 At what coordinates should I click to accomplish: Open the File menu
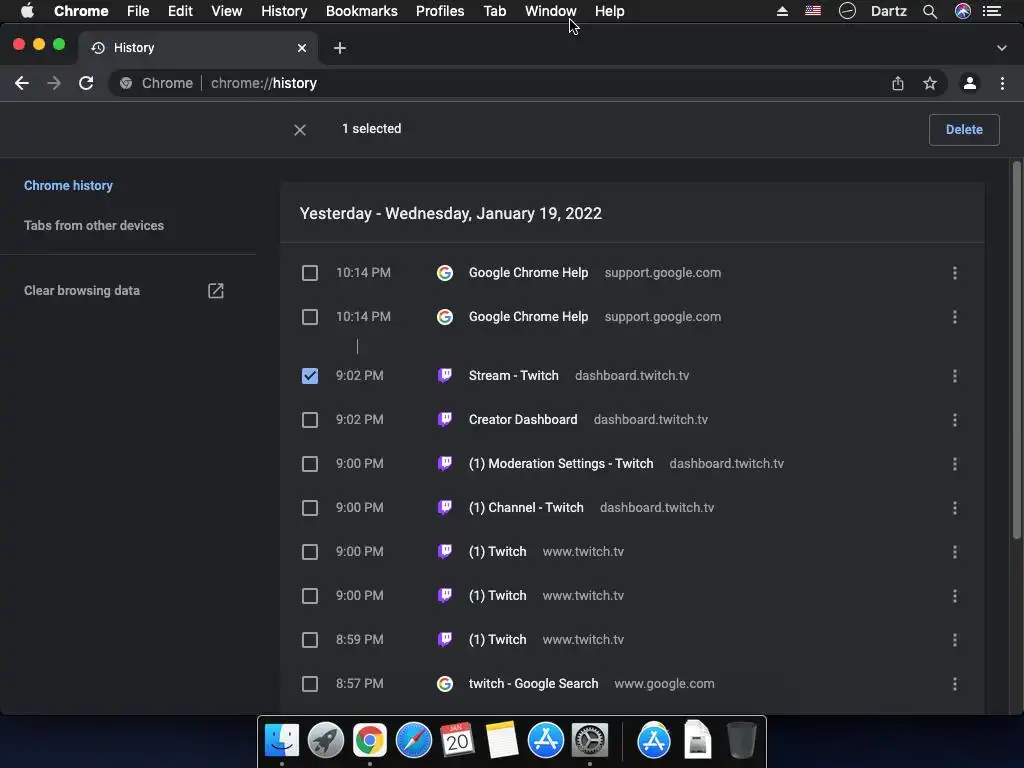click(138, 11)
